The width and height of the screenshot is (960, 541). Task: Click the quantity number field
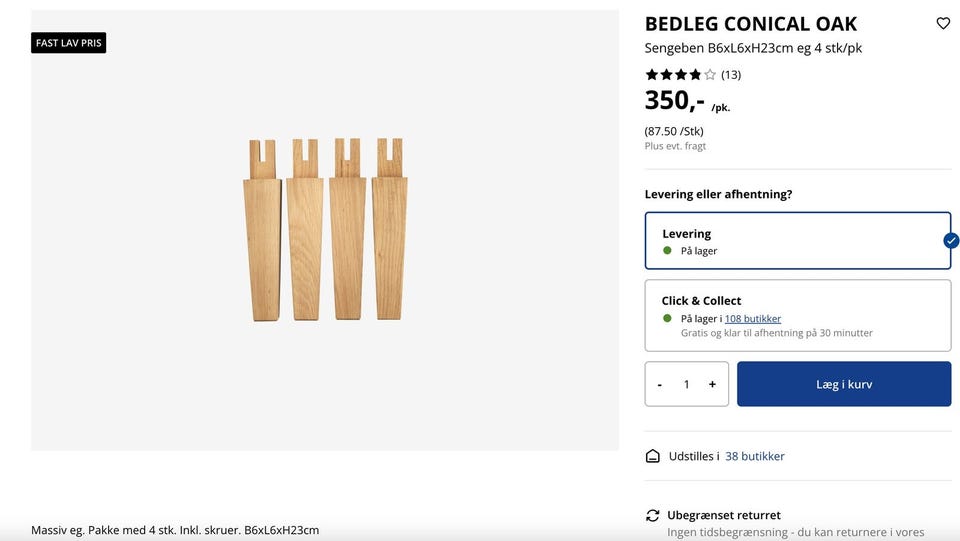(x=686, y=384)
